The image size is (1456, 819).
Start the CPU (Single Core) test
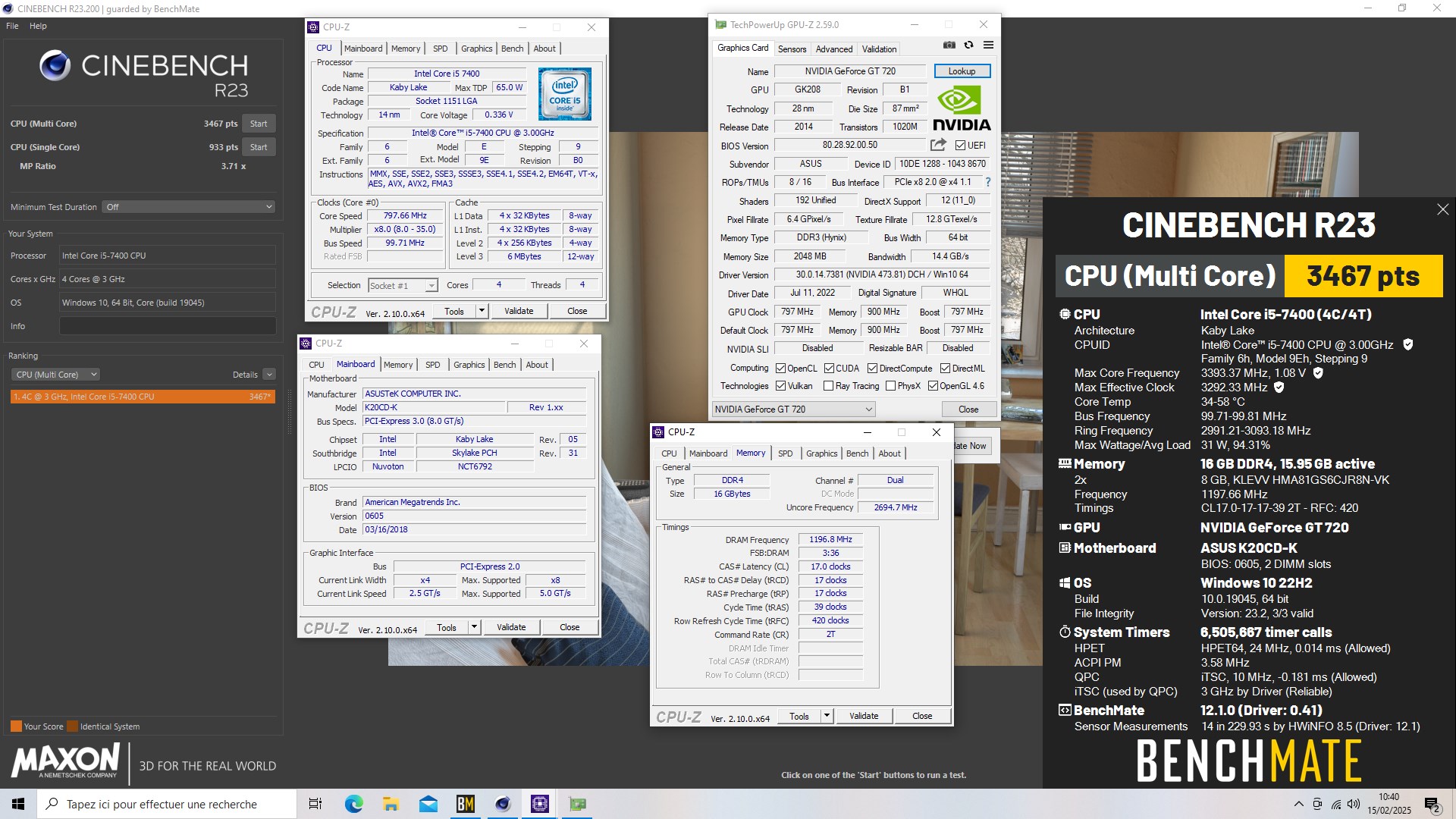(x=259, y=147)
